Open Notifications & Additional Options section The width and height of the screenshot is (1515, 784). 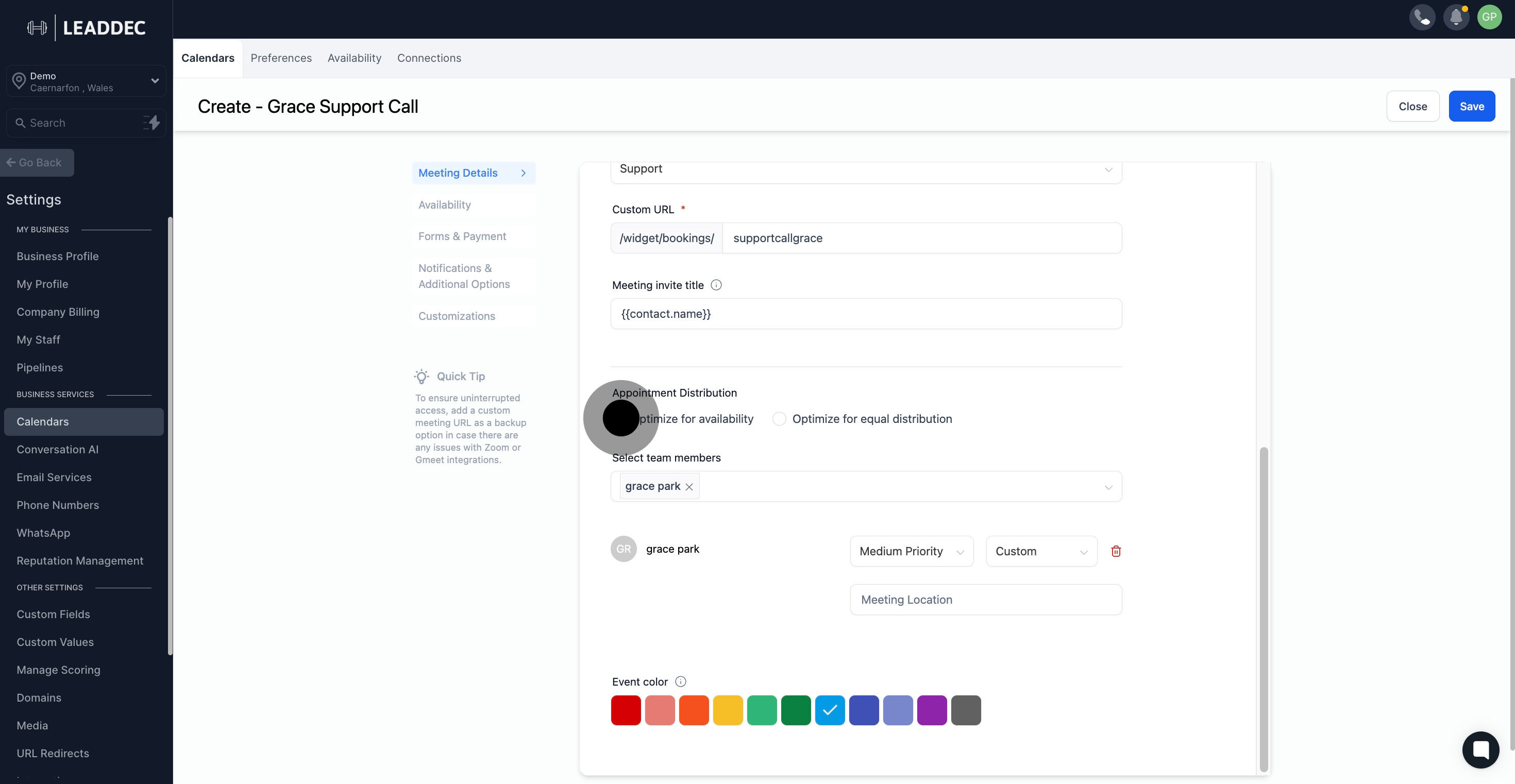click(x=474, y=276)
